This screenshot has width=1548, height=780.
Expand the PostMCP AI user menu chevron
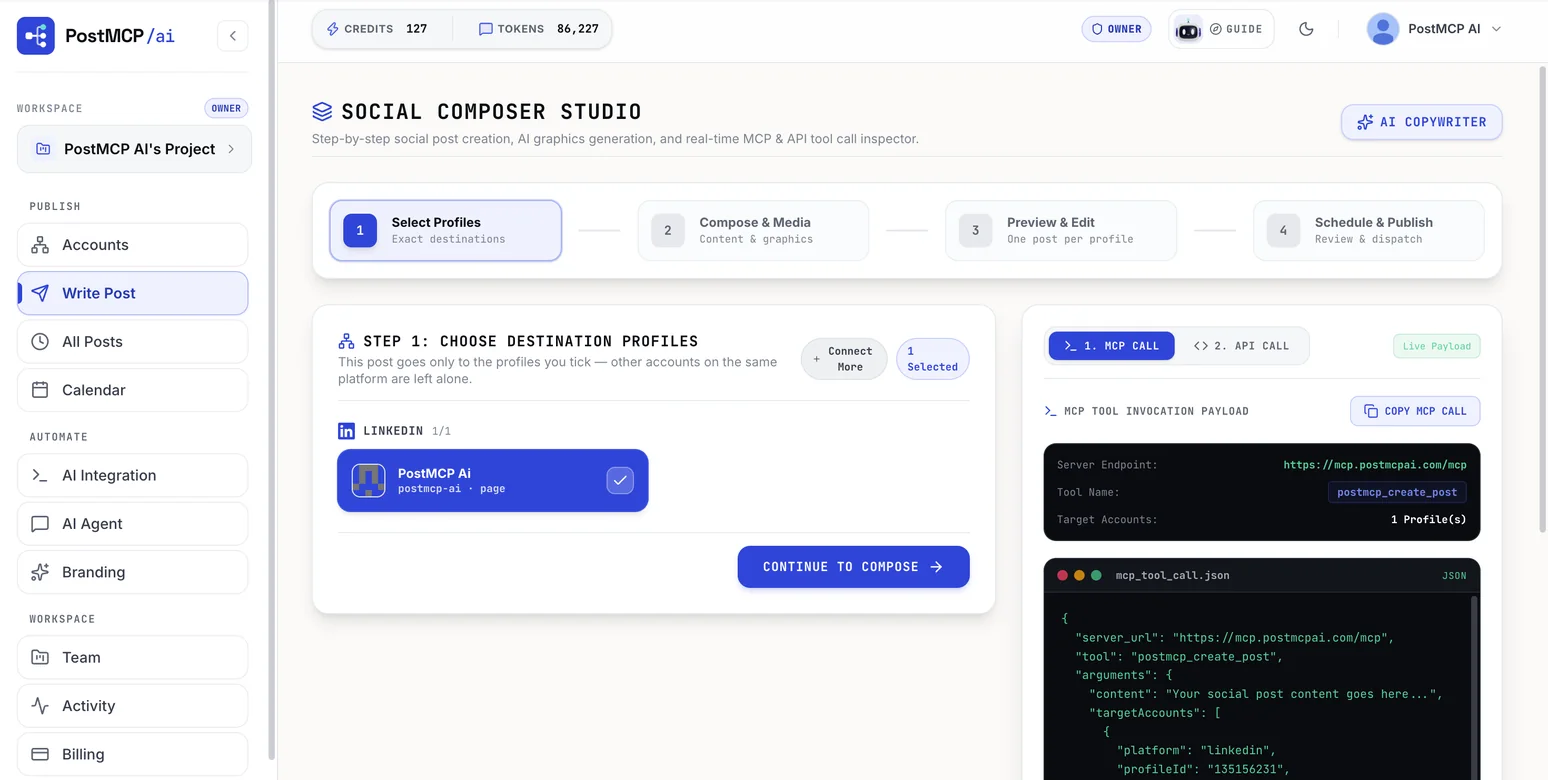pyautogui.click(x=1496, y=29)
